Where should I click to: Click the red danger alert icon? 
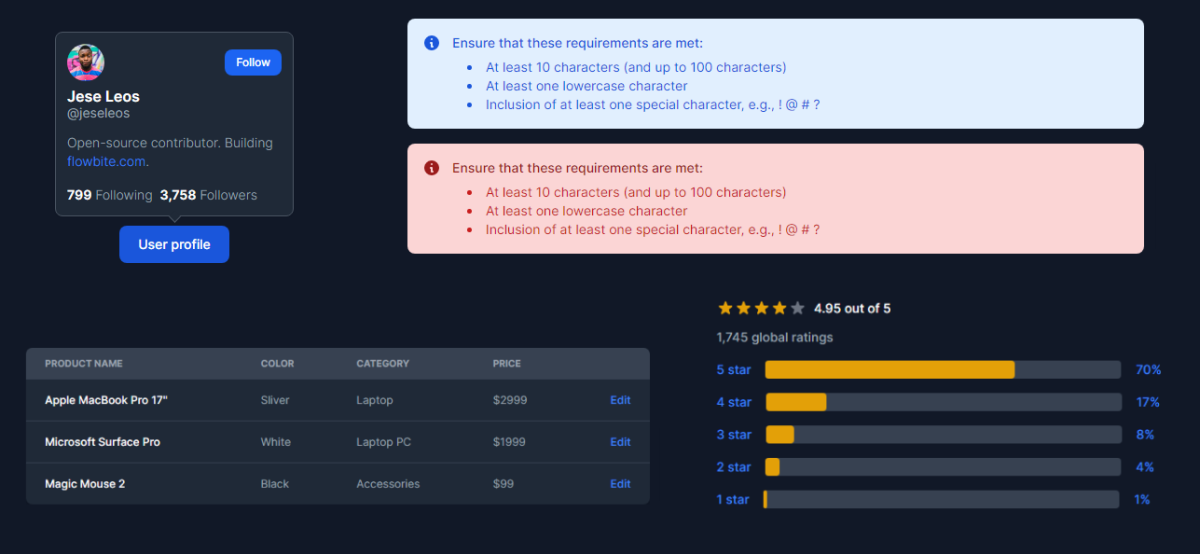tap(432, 168)
